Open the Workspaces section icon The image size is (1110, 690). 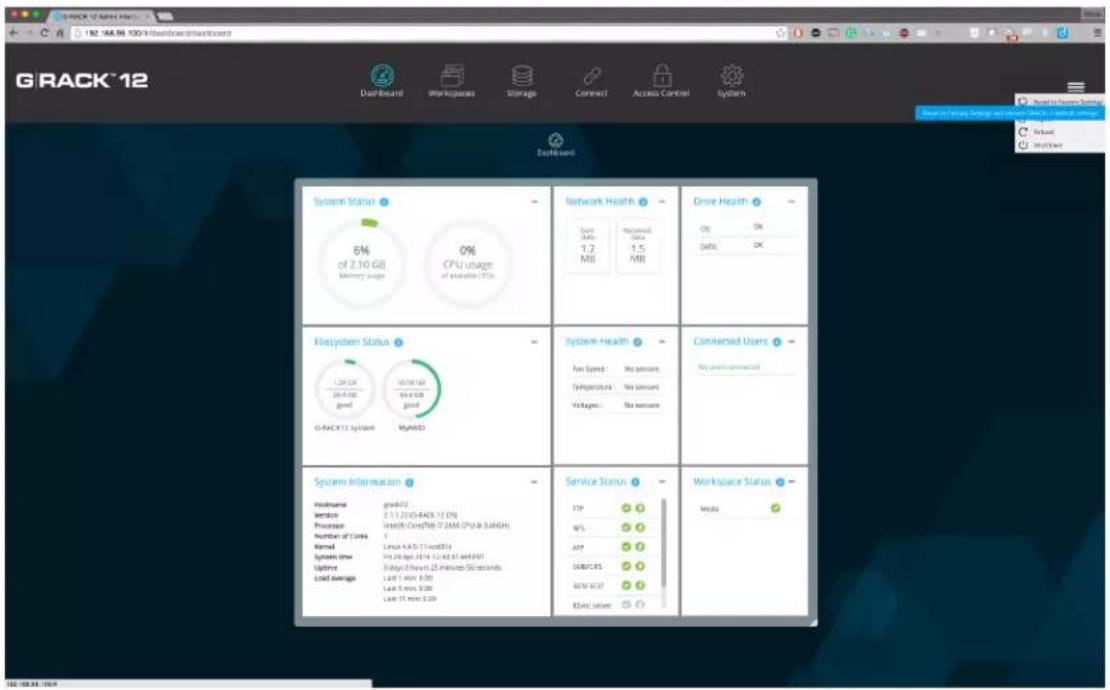(452, 74)
